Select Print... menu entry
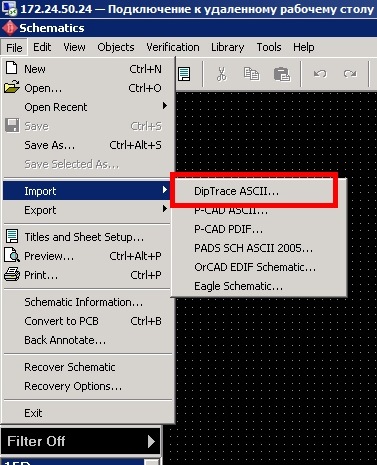Viewport: 377px width, 465px height. coord(88,275)
